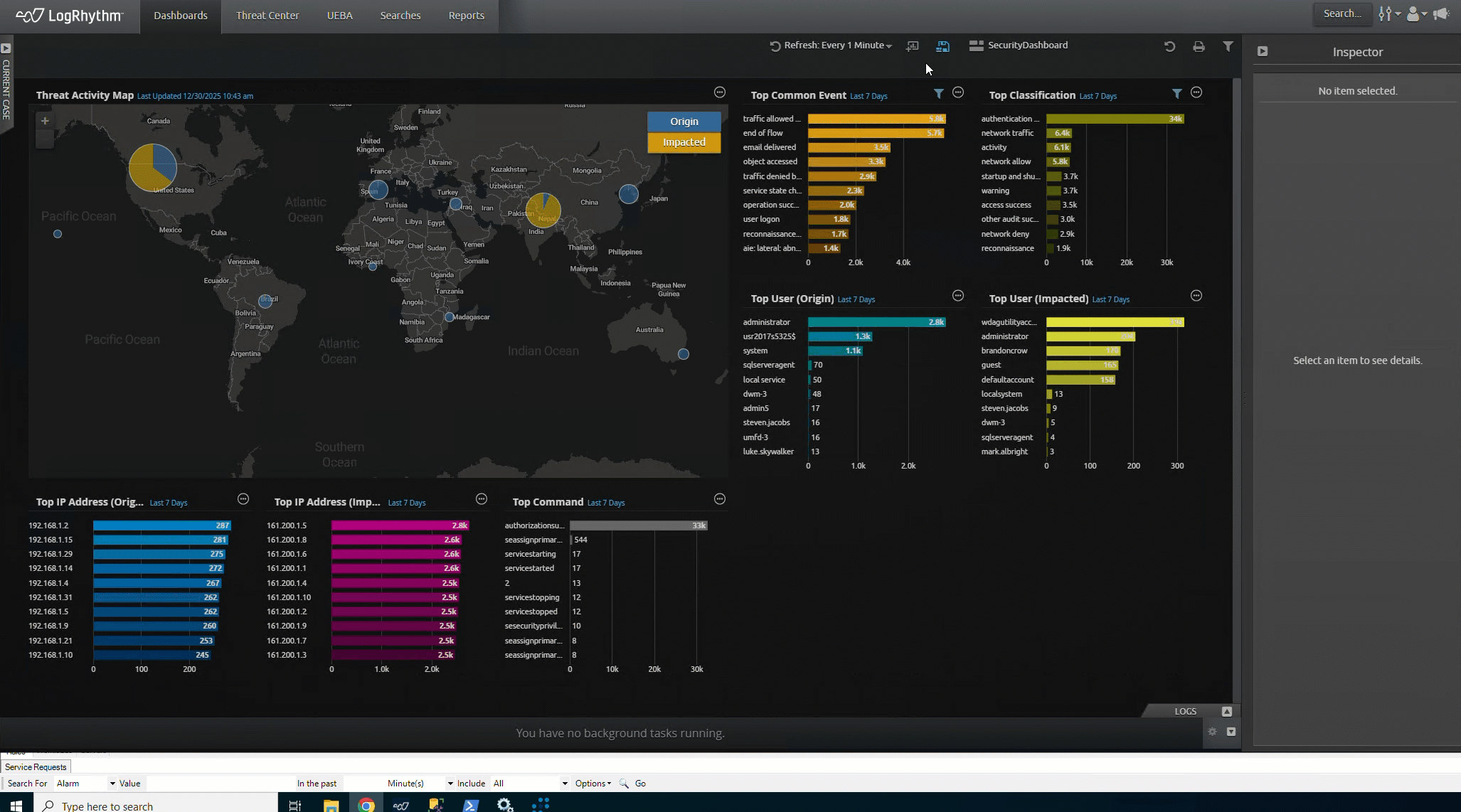The height and width of the screenshot is (812, 1461).
Task: Open the Options dropdown in search bar
Action: tap(593, 783)
